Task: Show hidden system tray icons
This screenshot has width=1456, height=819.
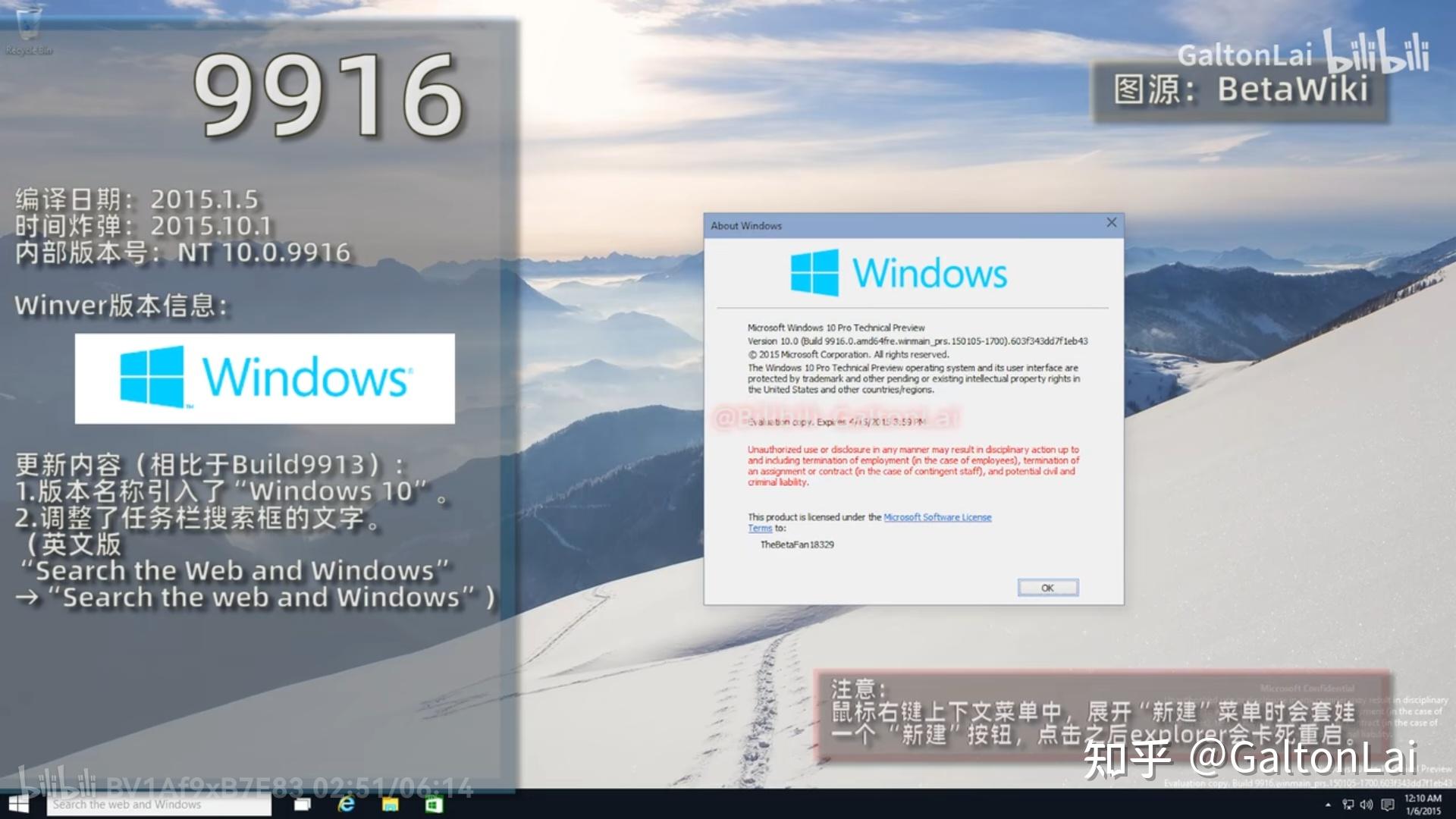Action: click(1328, 805)
